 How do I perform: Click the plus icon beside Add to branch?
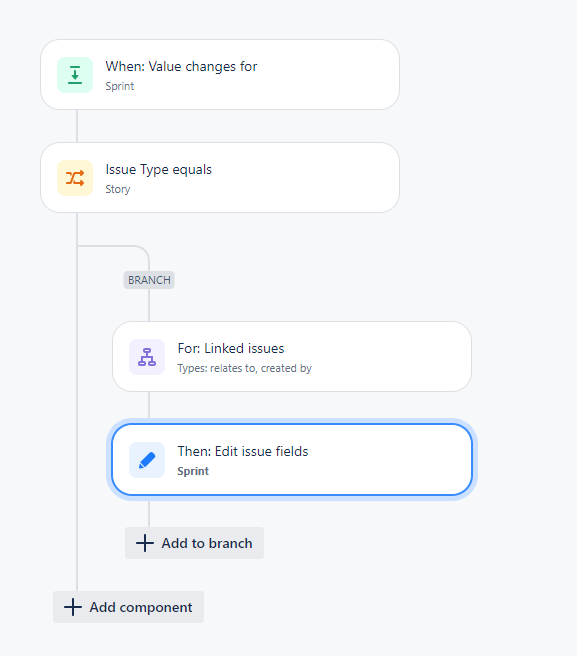click(145, 543)
